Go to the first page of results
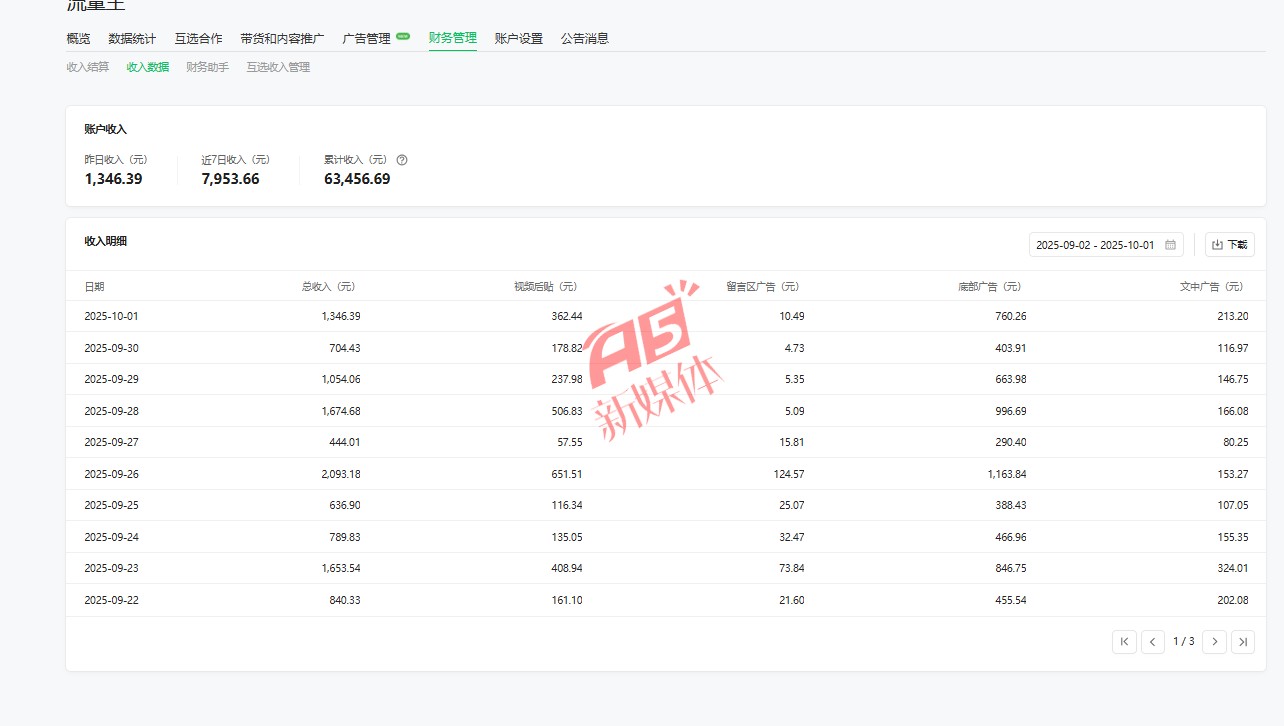Screen dimensions: 1284x726 pos(1124,642)
